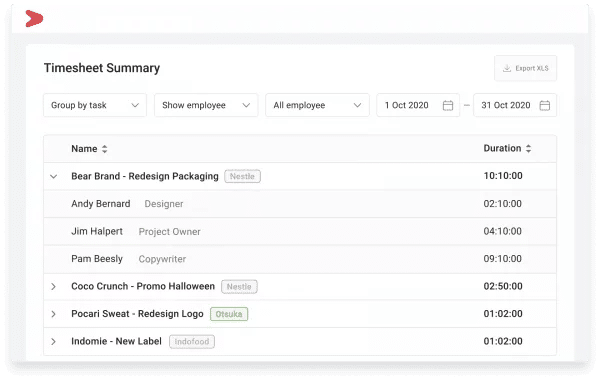Open the Show employee dropdown
This screenshot has height=380, width=600.
[206, 105]
